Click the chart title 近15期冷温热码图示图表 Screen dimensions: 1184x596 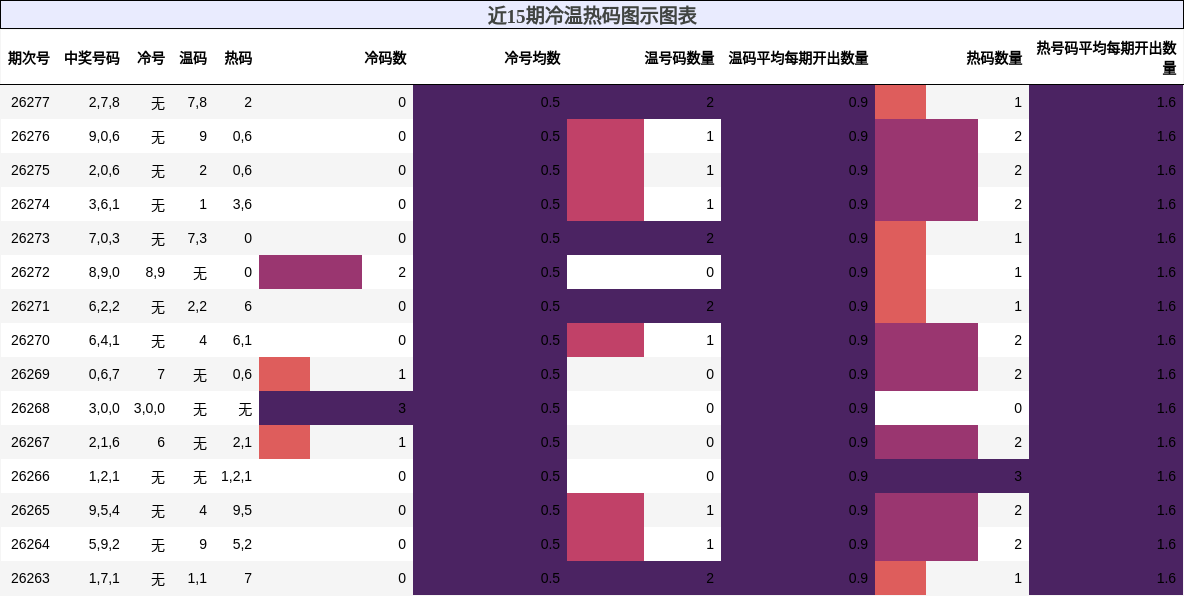pyautogui.click(x=591, y=15)
